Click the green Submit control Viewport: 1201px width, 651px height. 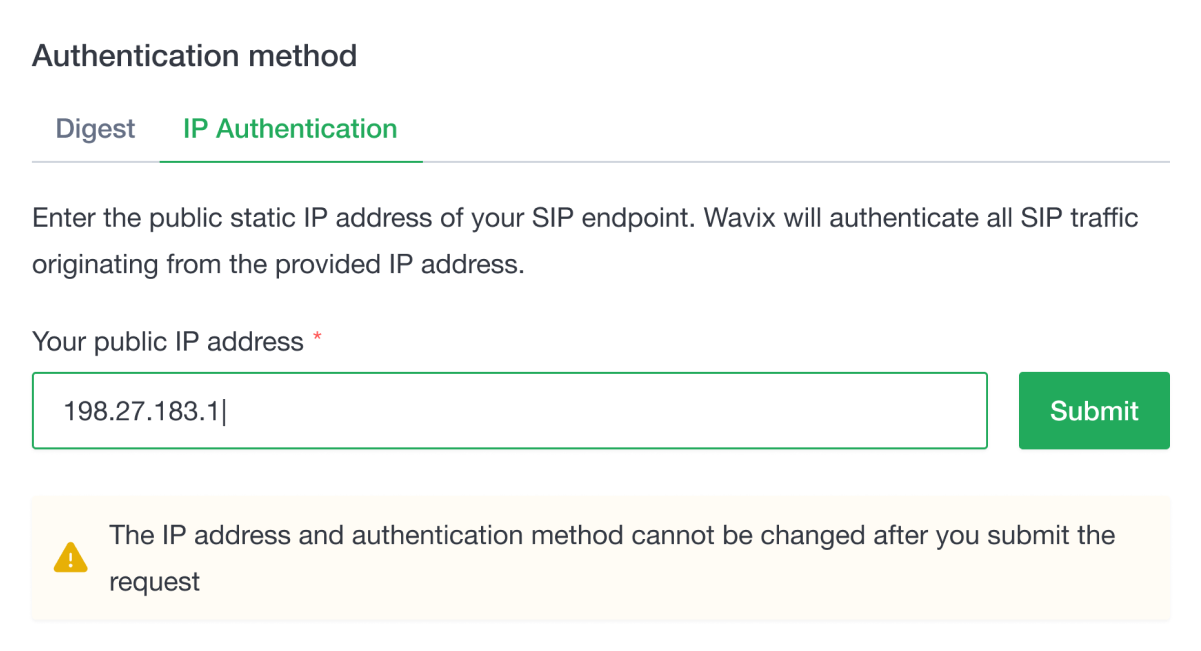[1093, 410]
